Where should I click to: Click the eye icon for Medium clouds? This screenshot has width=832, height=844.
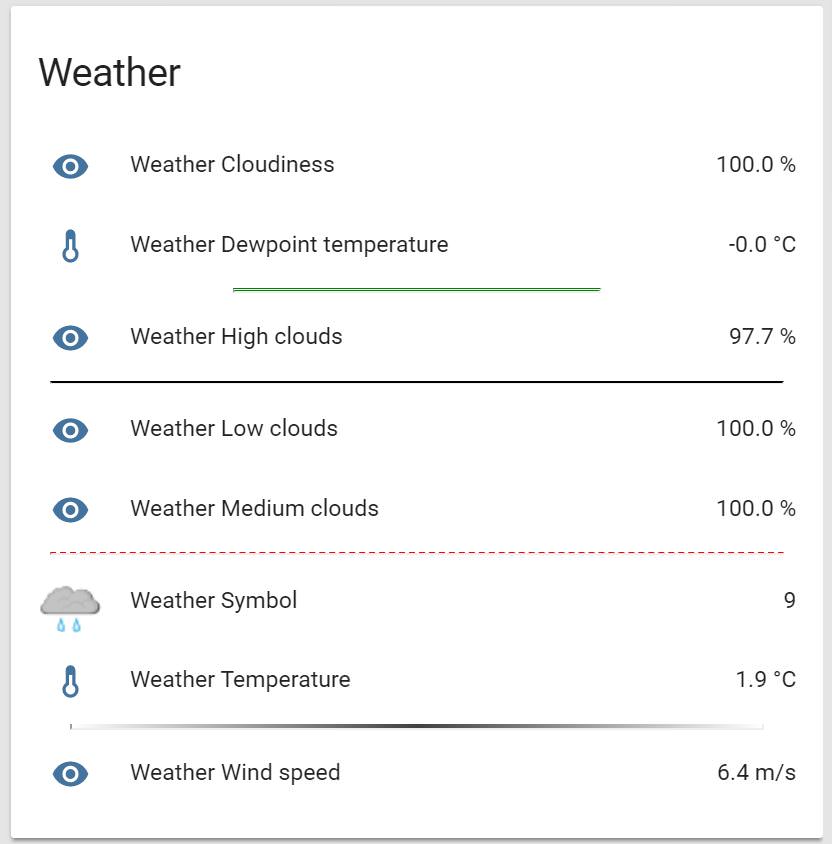(70, 510)
